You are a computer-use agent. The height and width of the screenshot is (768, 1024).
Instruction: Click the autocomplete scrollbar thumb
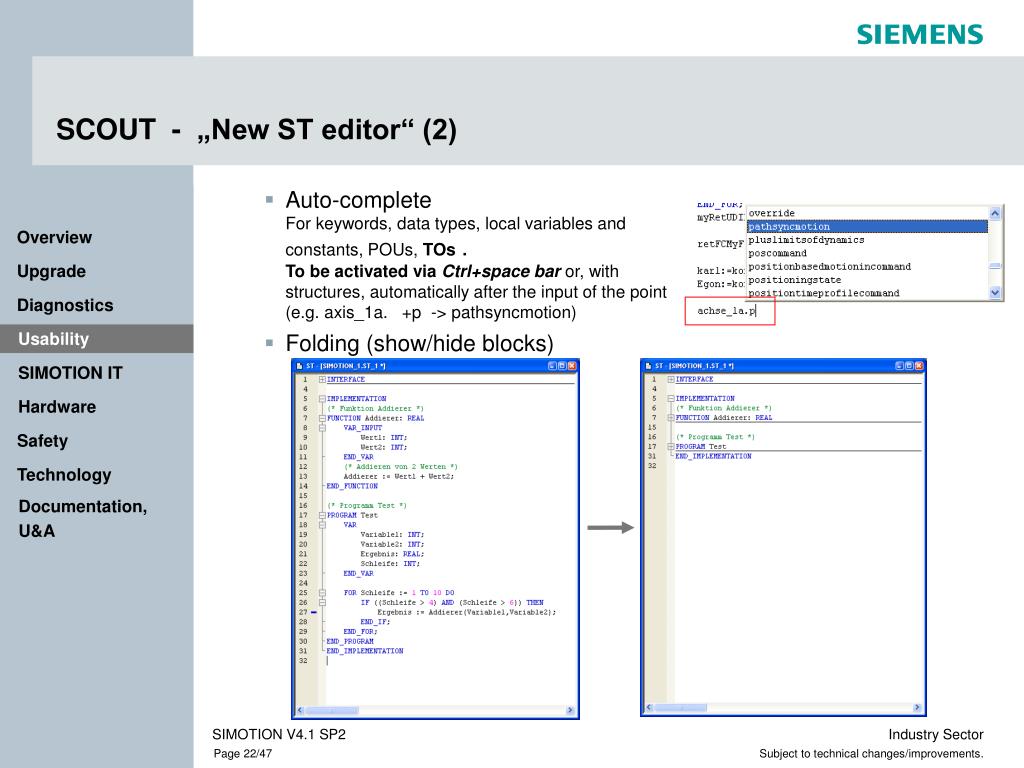pos(995,266)
